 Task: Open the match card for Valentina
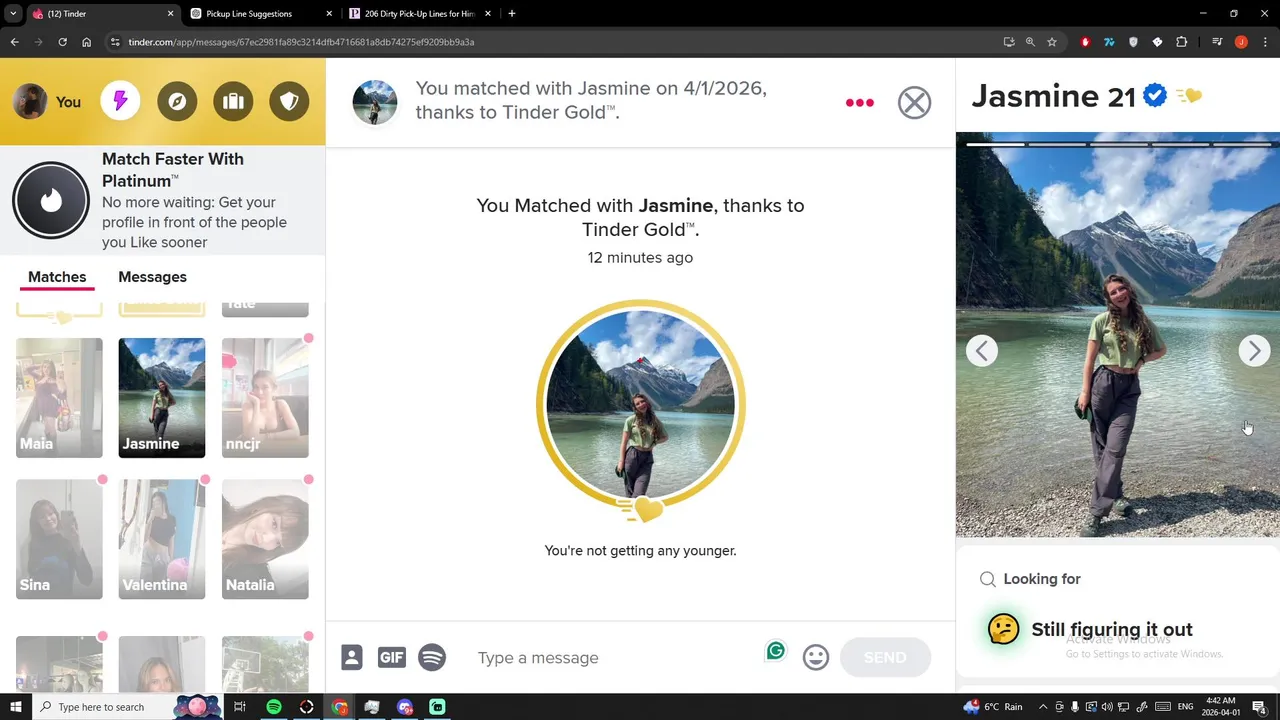(x=162, y=539)
